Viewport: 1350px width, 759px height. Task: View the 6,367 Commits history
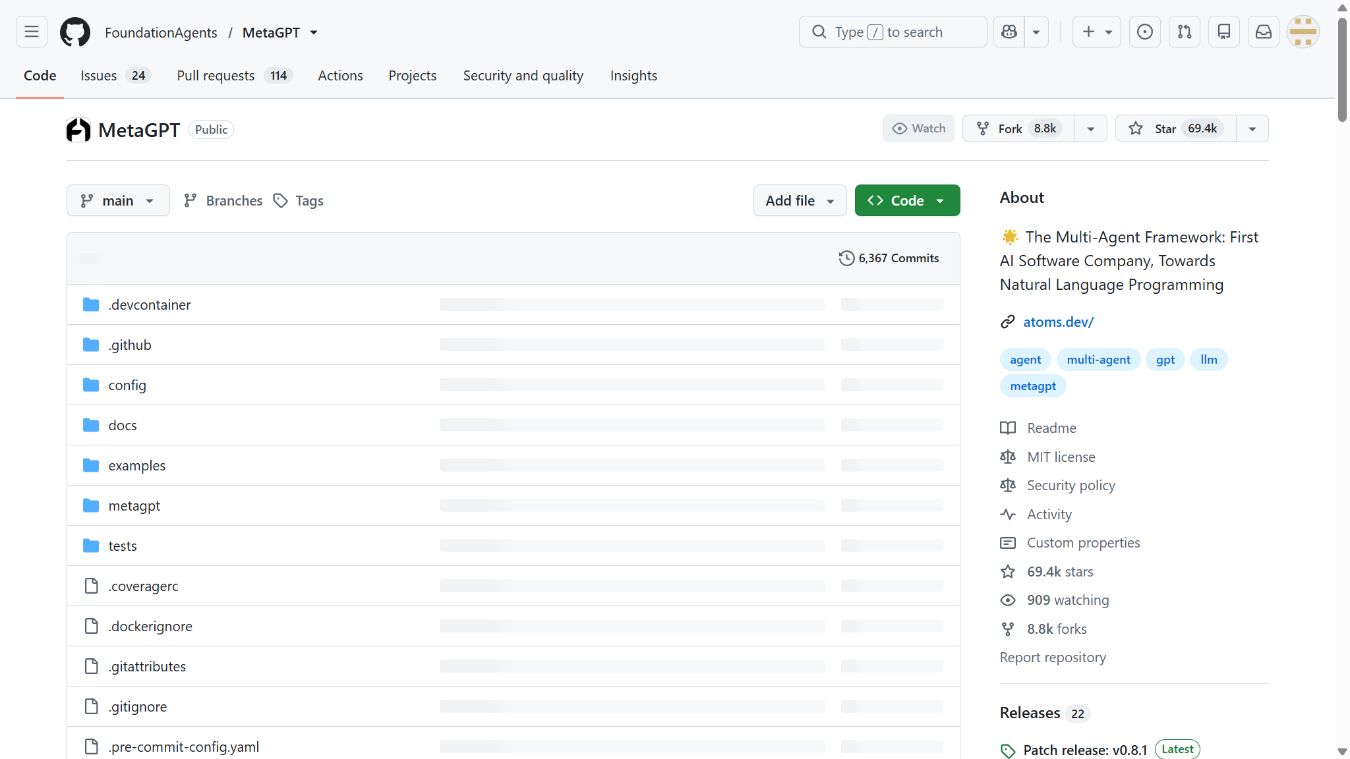[x=889, y=258]
